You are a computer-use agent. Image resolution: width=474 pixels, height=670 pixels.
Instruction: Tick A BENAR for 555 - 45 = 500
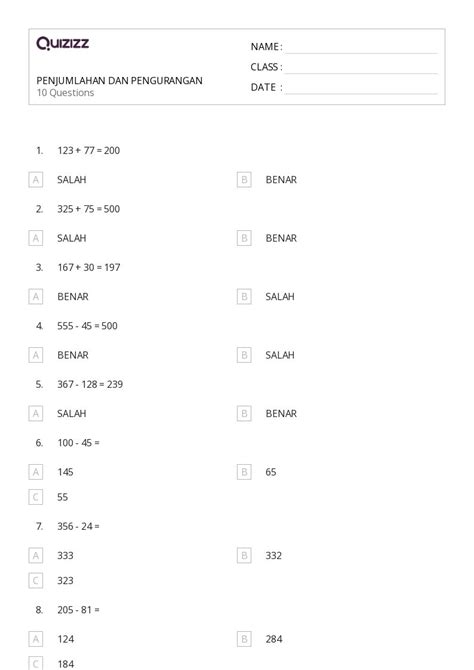coord(35,355)
